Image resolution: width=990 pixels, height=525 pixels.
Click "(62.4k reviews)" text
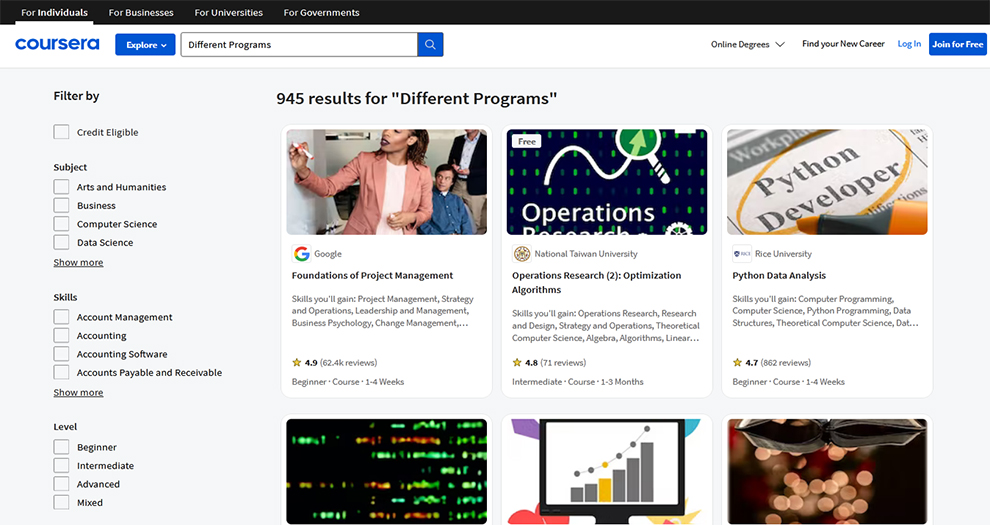point(349,363)
